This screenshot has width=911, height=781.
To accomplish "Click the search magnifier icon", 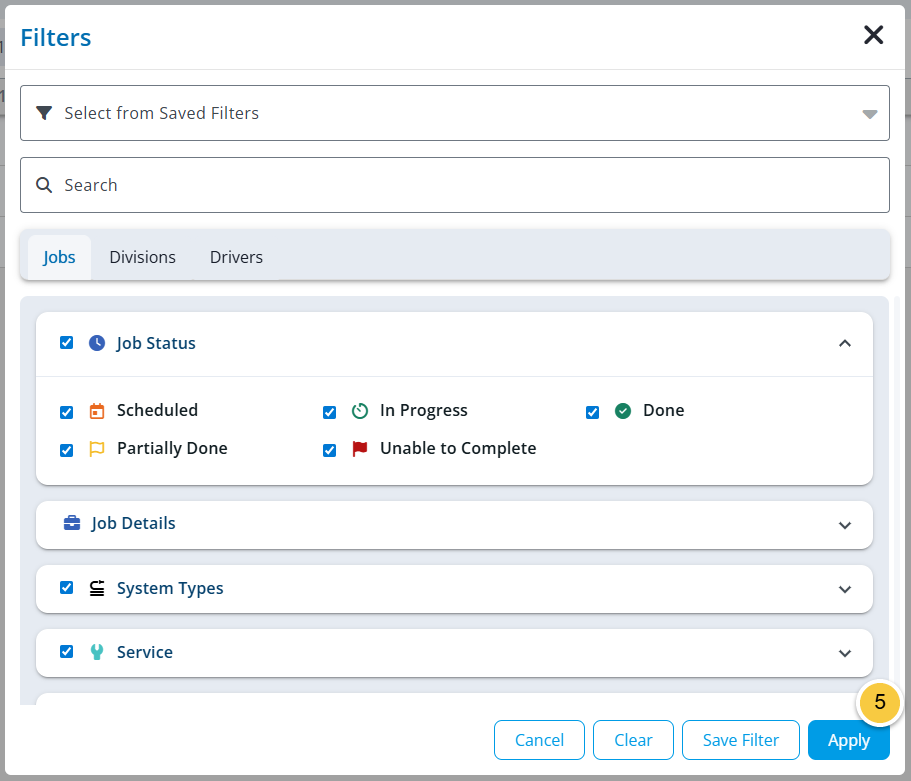I will click(44, 184).
